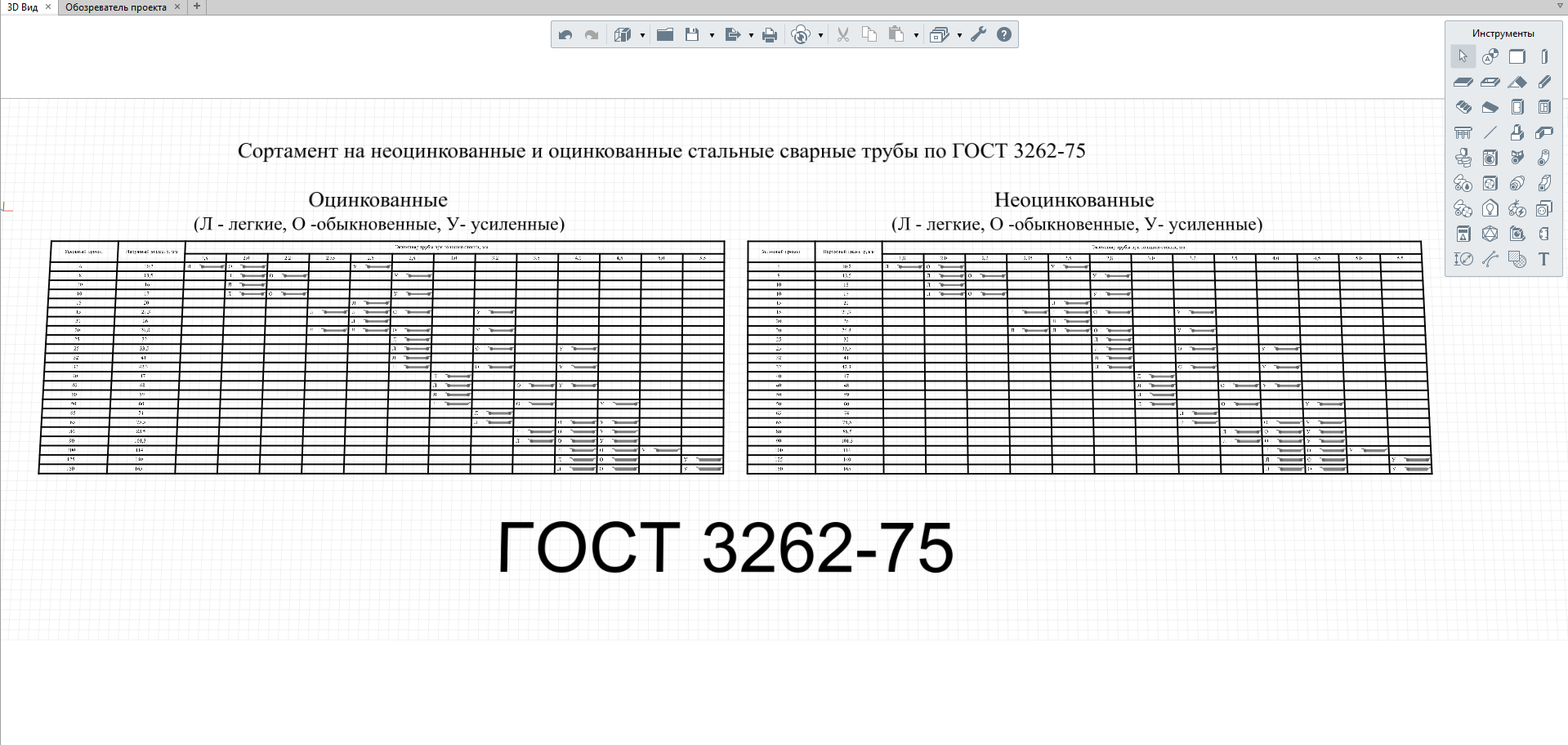This screenshot has width=1568, height=745.
Task: Close the Обозреватель проекта tab
Action: (177, 7)
